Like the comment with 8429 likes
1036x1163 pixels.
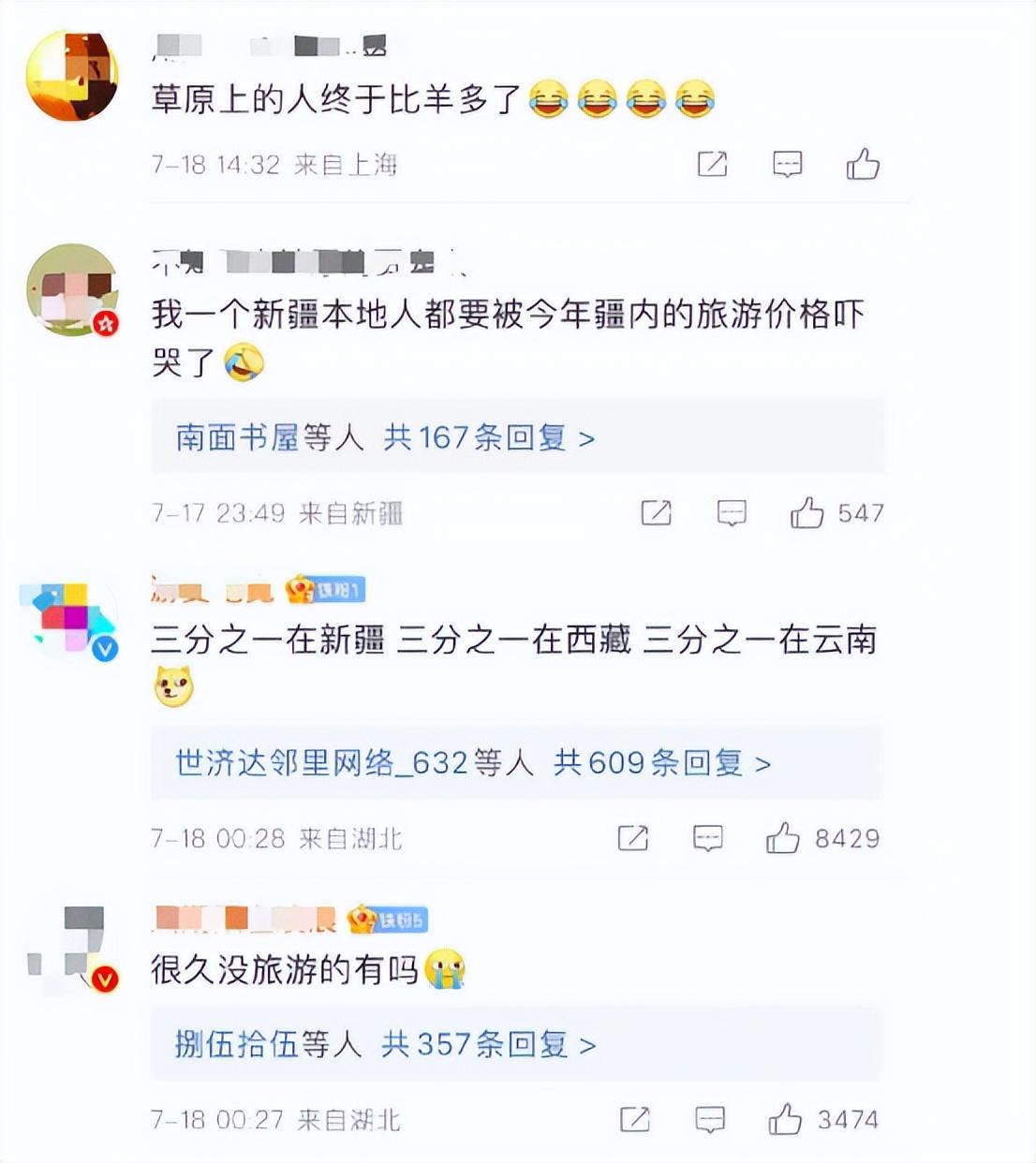click(x=783, y=838)
